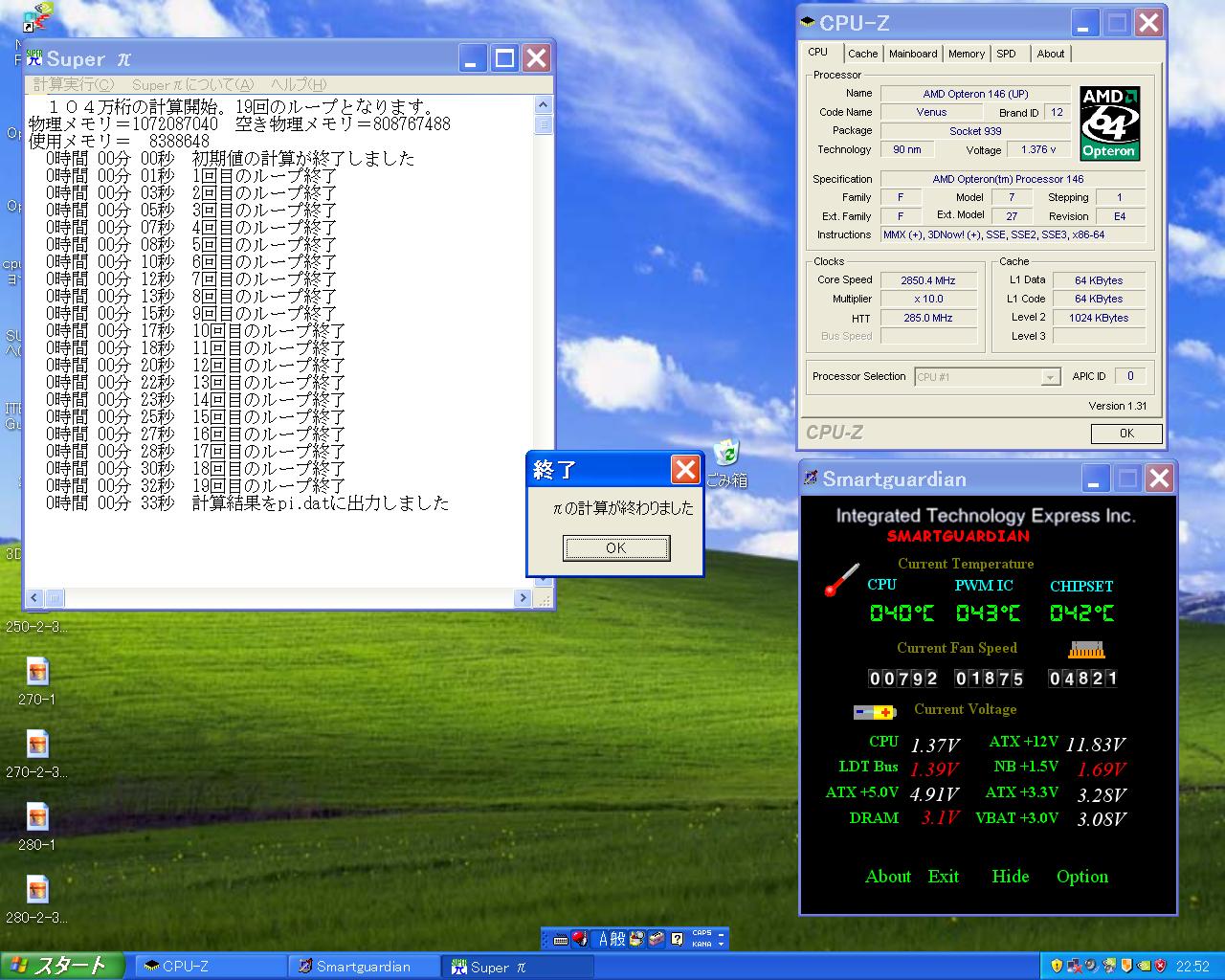This screenshot has height=980, width=1225.
Task: Switch to the Mainboard tab in CPU-Z
Action: [x=913, y=54]
